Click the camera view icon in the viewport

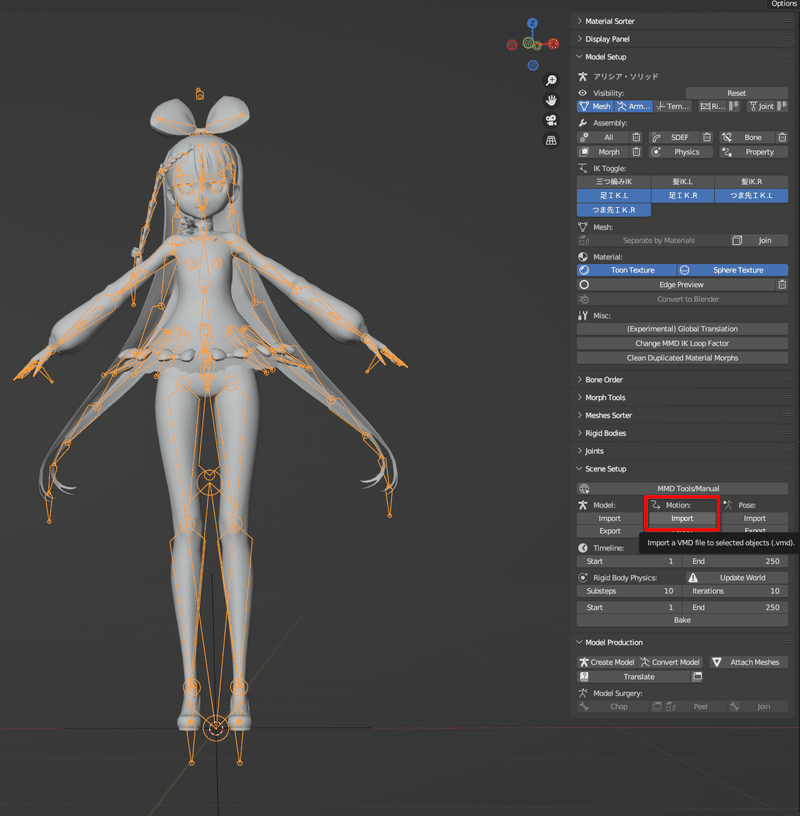[x=551, y=120]
